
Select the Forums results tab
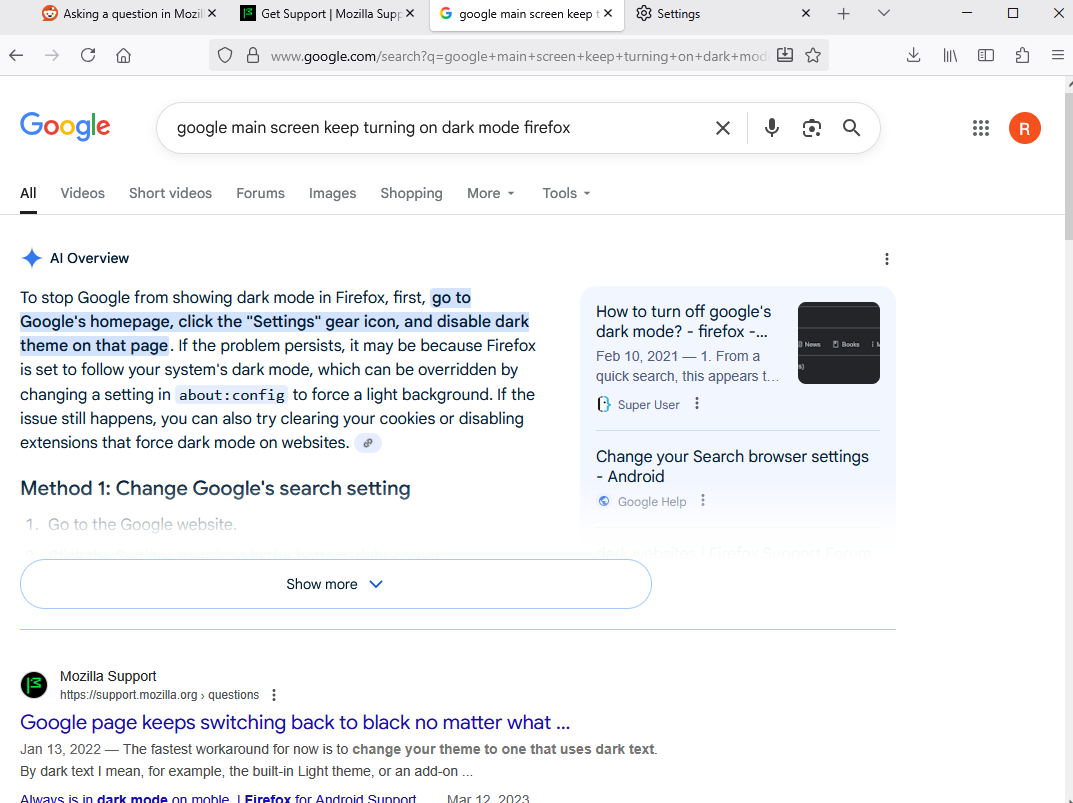[260, 194]
